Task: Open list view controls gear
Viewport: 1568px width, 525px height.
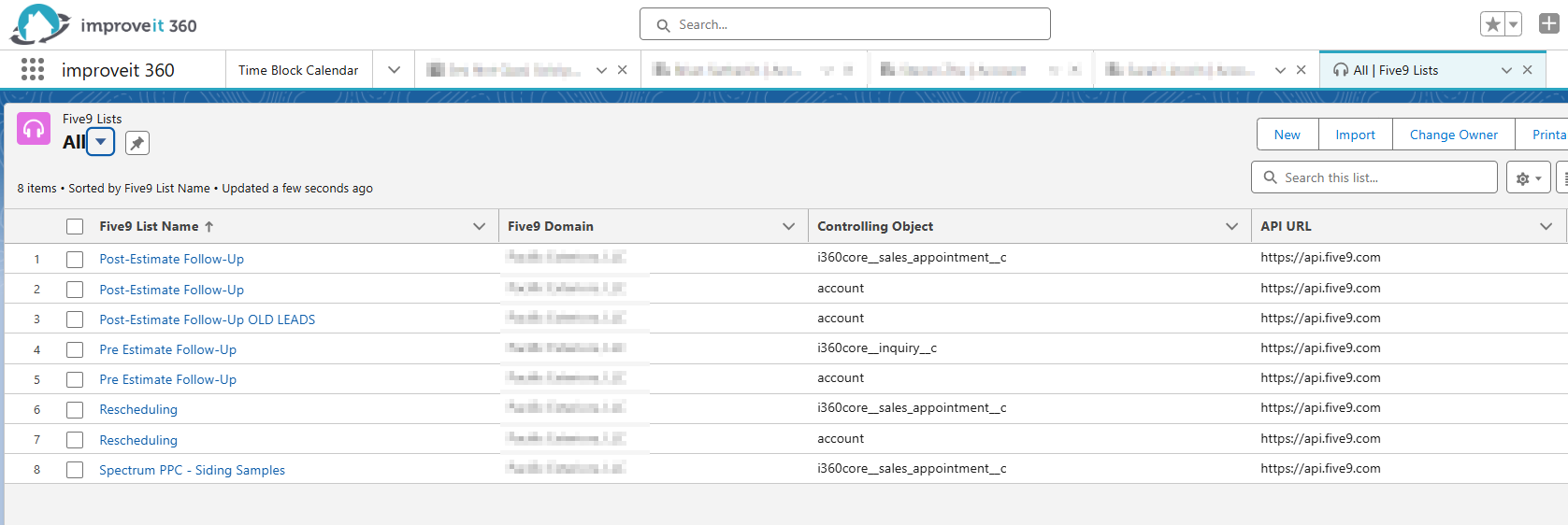Action: coord(1529,177)
